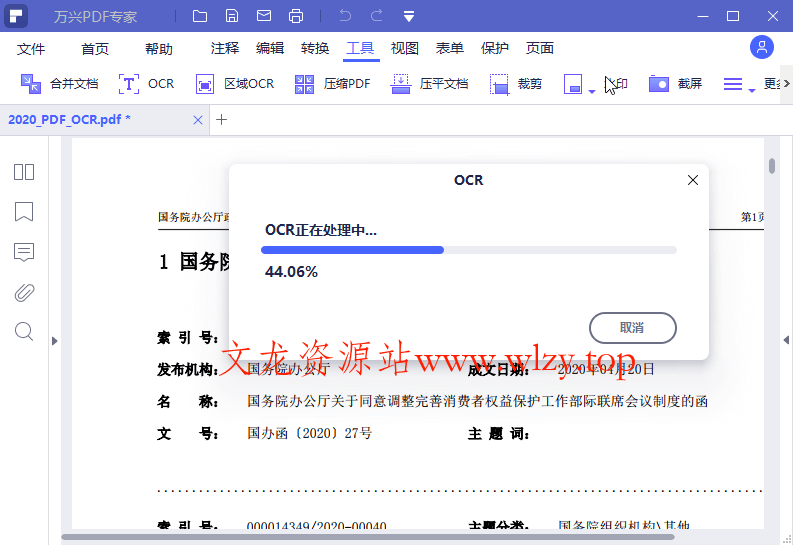Viewport: 793px width, 545px height.
Task: Expand the three-line icon dropdown arrow
Action: pyautogui.click(x=752, y=91)
